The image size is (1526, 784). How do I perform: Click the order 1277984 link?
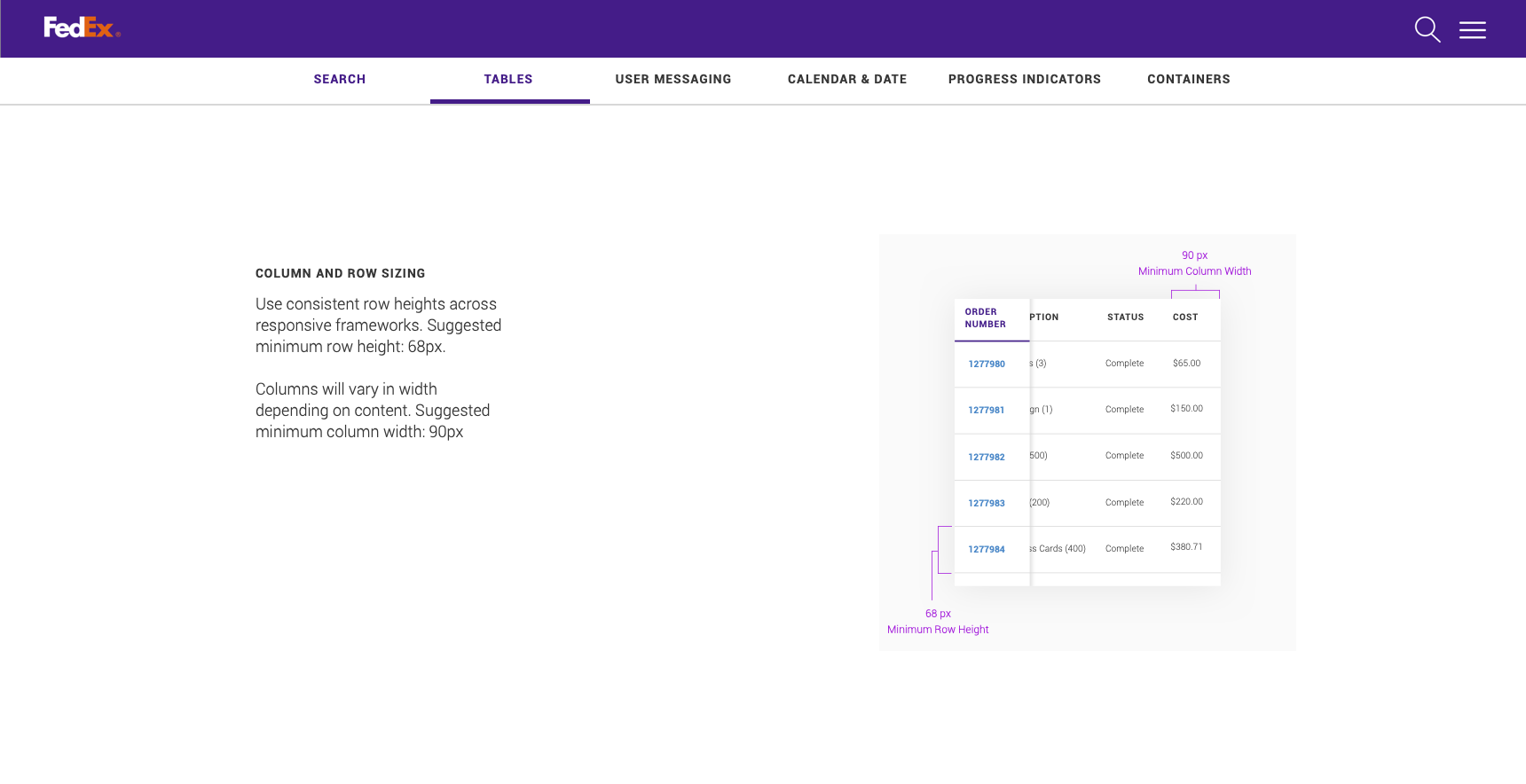987,550
